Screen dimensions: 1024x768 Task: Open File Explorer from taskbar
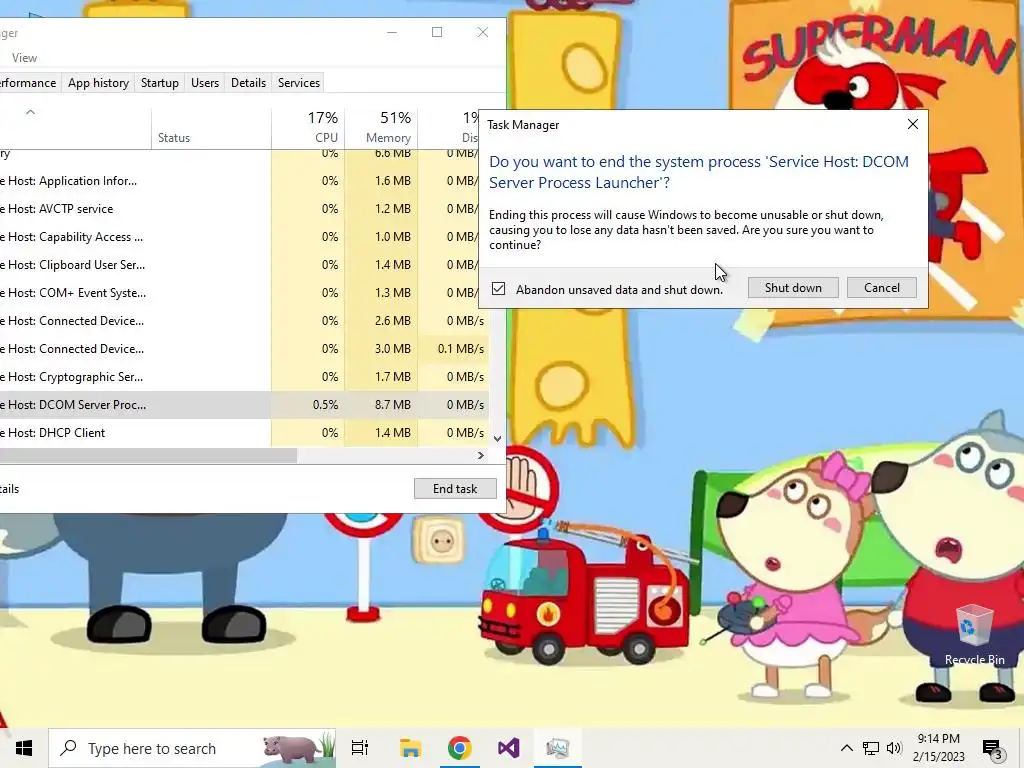click(x=410, y=748)
